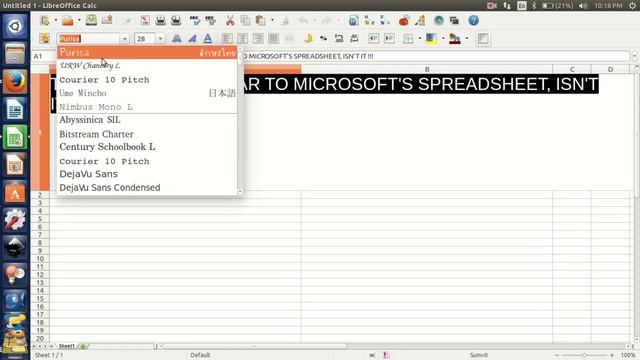The image size is (640, 360).
Task: Delete a decimal place
Action: click(x=354, y=39)
